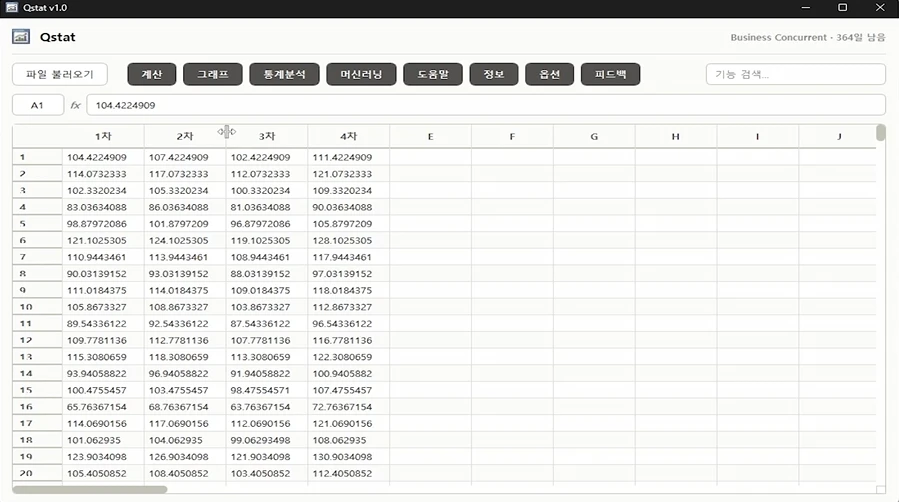Click the fx formula icon
Viewport: 899px width, 502px height.
(75, 105)
